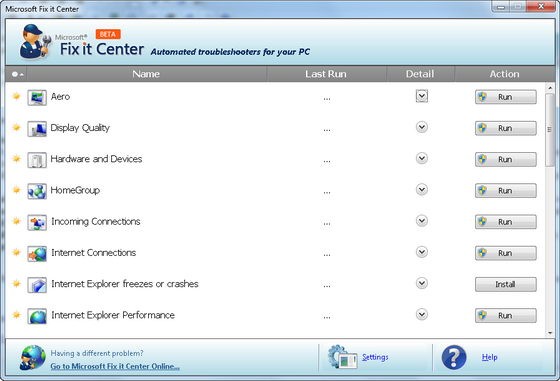The width and height of the screenshot is (560, 381).
Task: Sort list by the Name column header
Action: tap(146, 74)
